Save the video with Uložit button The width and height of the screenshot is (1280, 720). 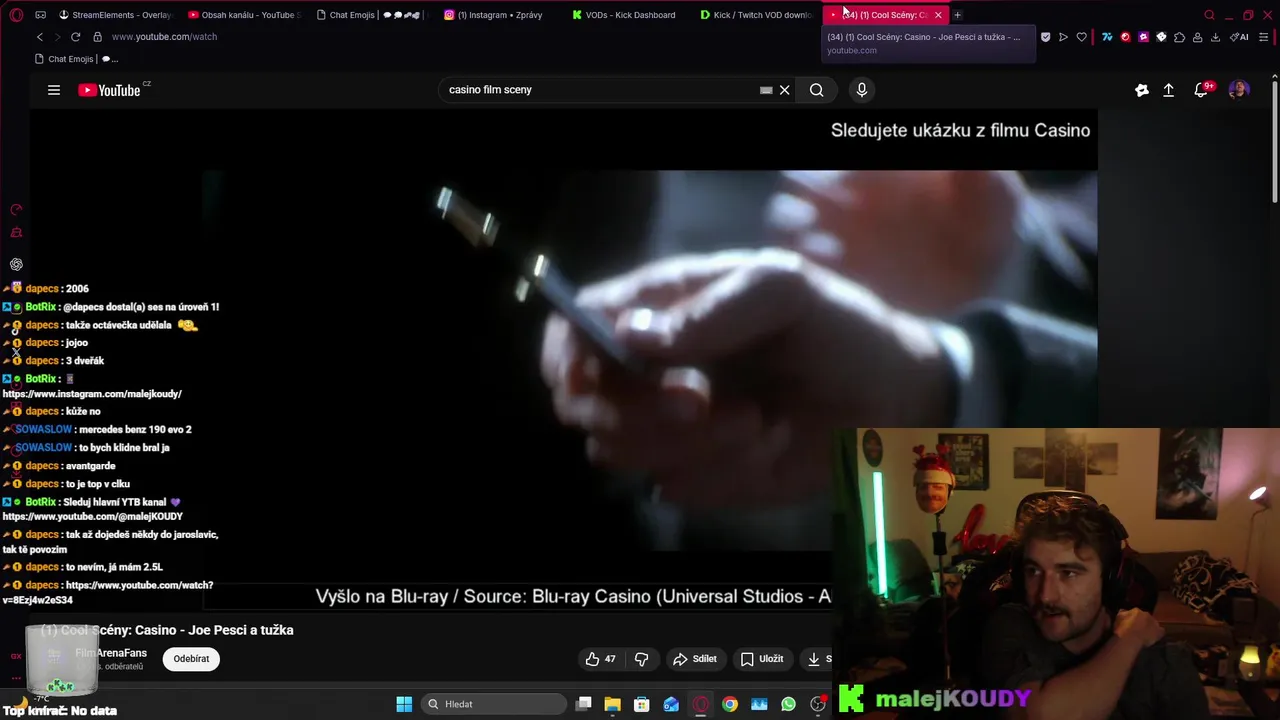762,659
